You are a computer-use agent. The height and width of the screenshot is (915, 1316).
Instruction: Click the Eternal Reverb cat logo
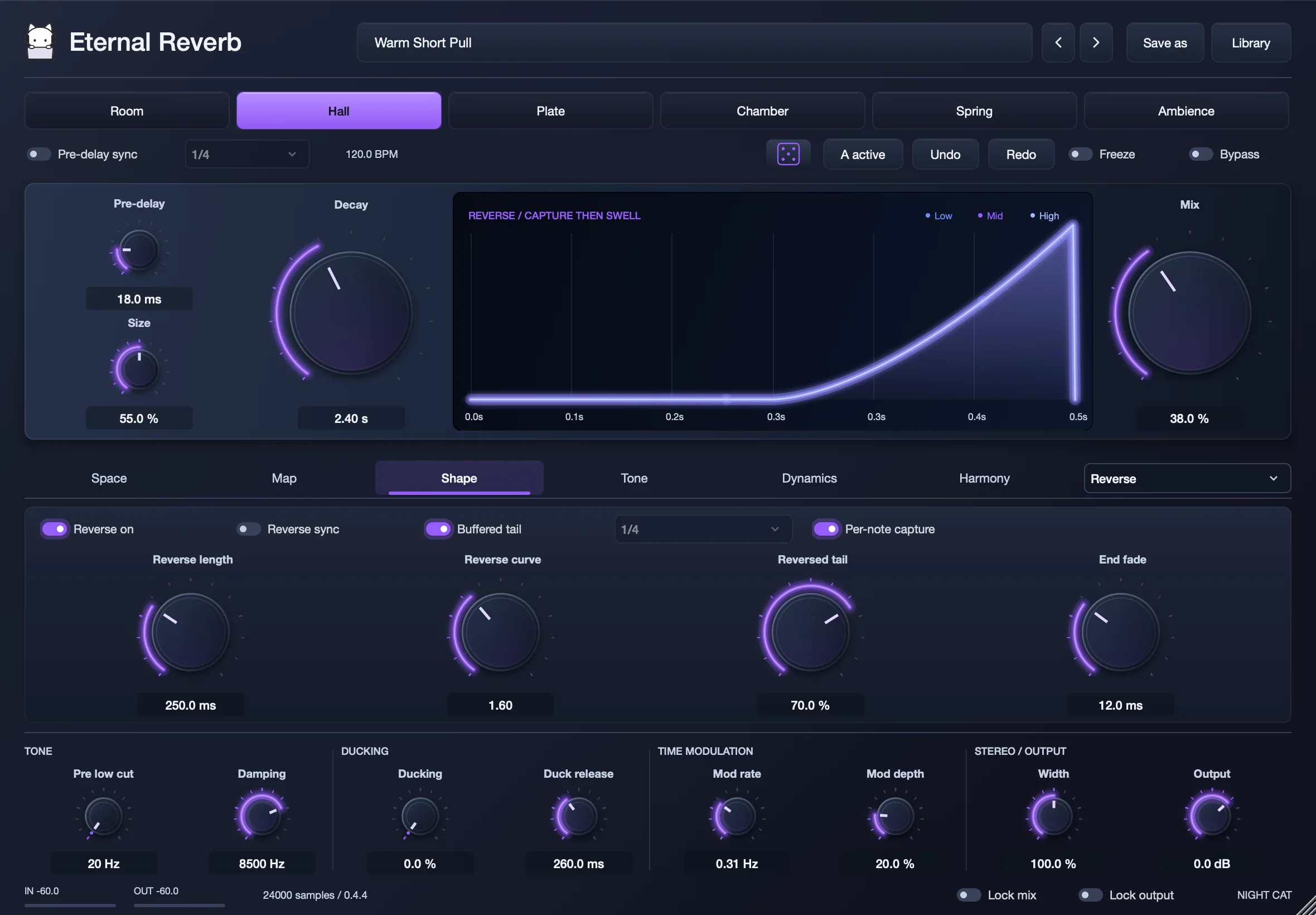(x=40, y=41)
